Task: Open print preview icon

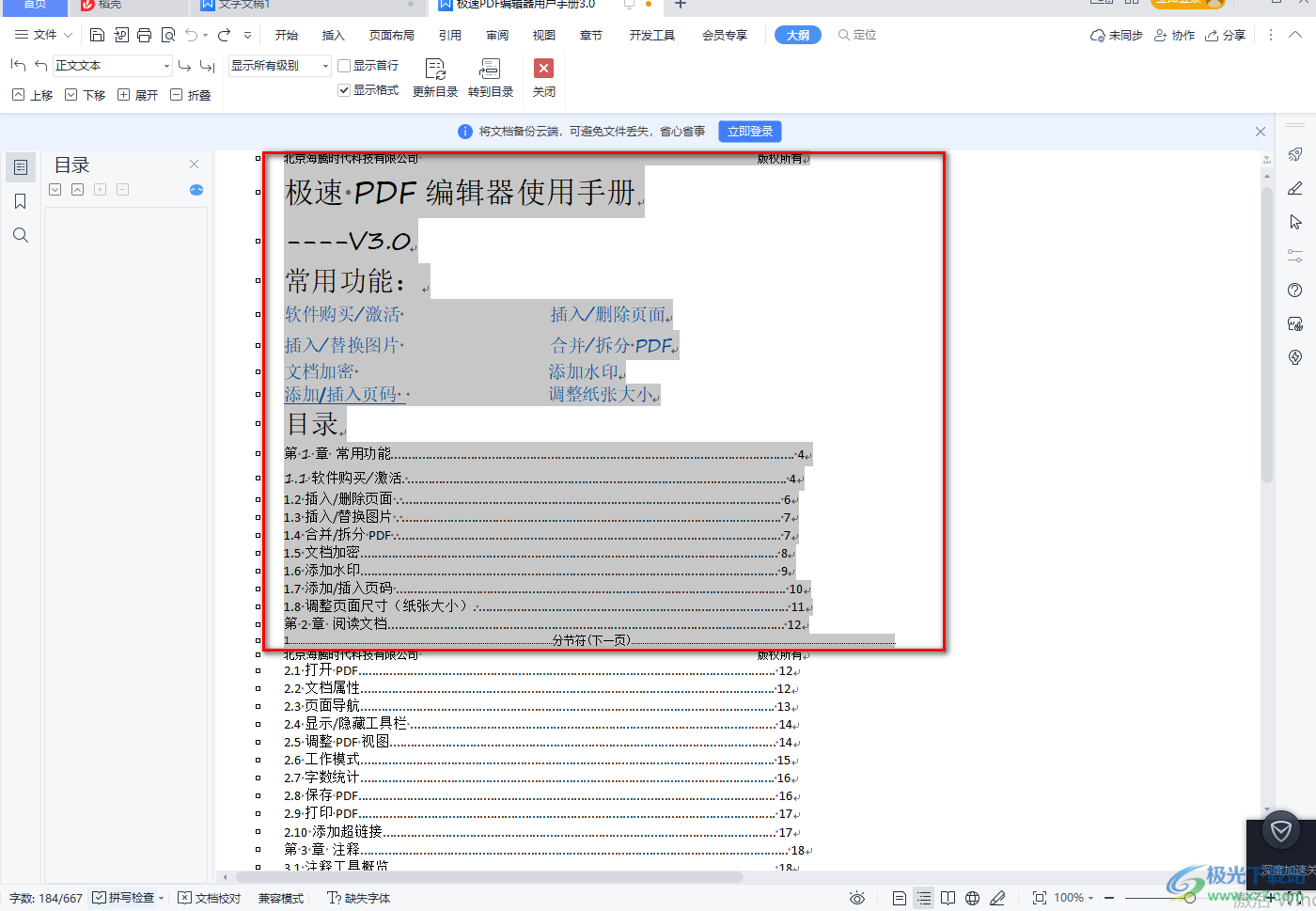Action: point(168,35)
